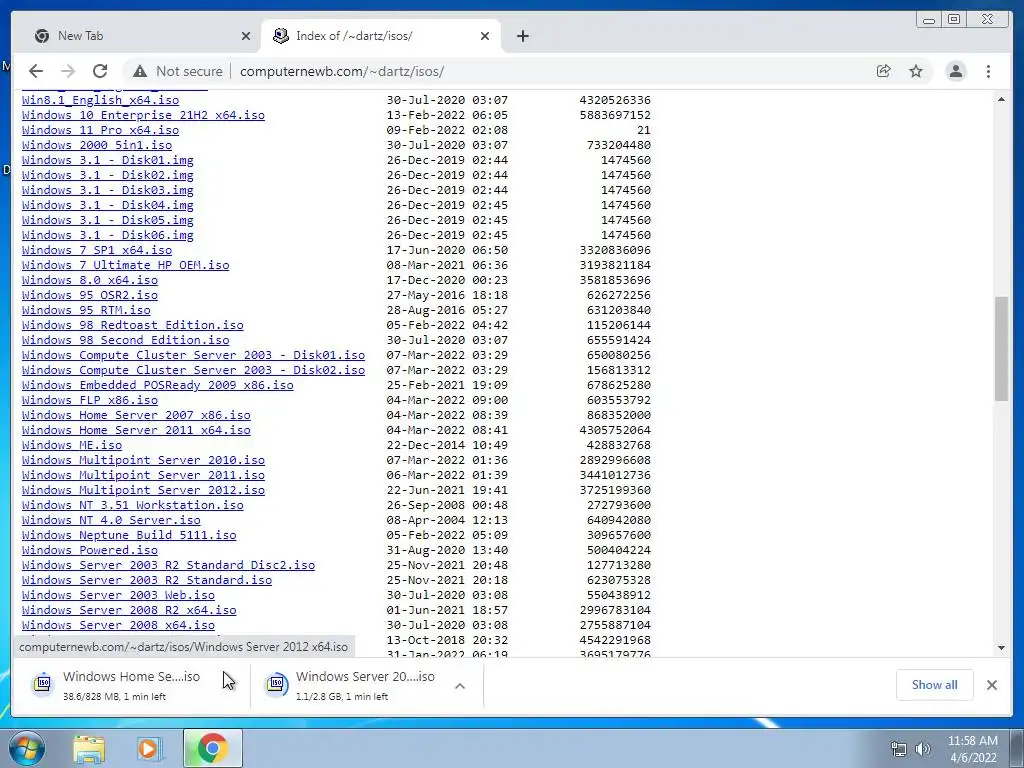This screenshot has width=1024, height=768.
Task: Go back to the previous page
Action: [x=36, y=71]
